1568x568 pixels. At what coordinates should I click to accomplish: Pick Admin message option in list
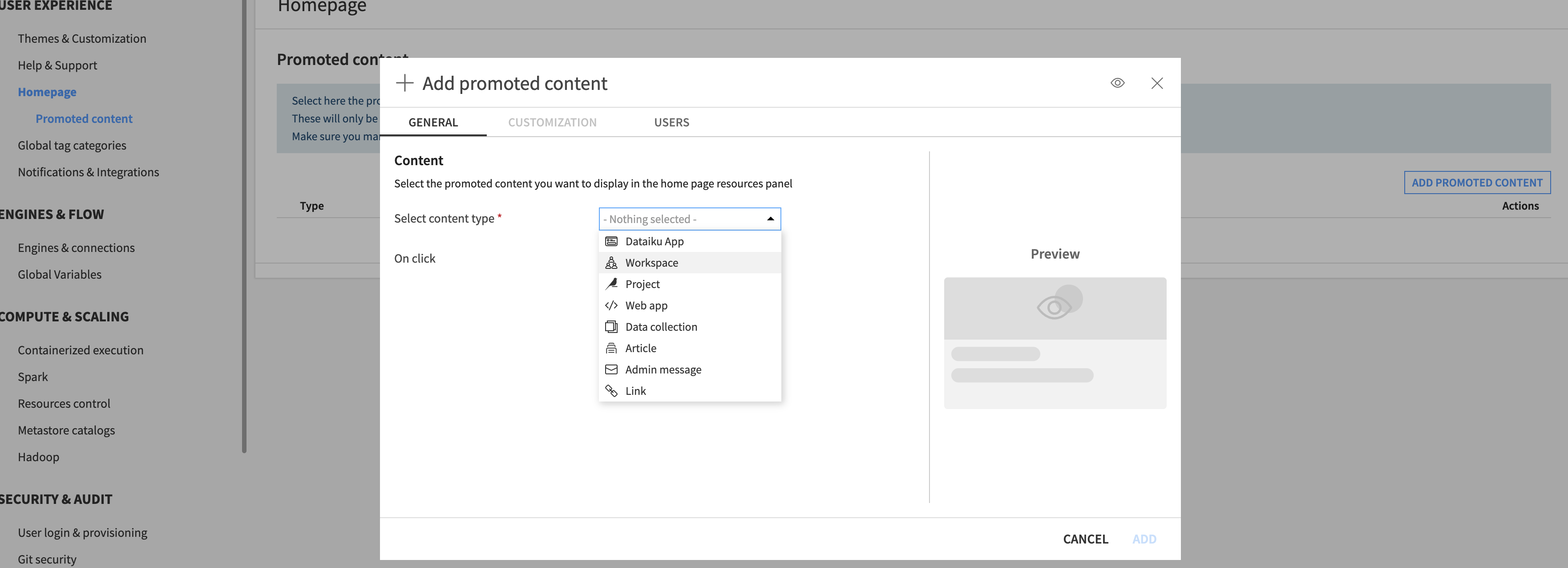coord(663,369)
